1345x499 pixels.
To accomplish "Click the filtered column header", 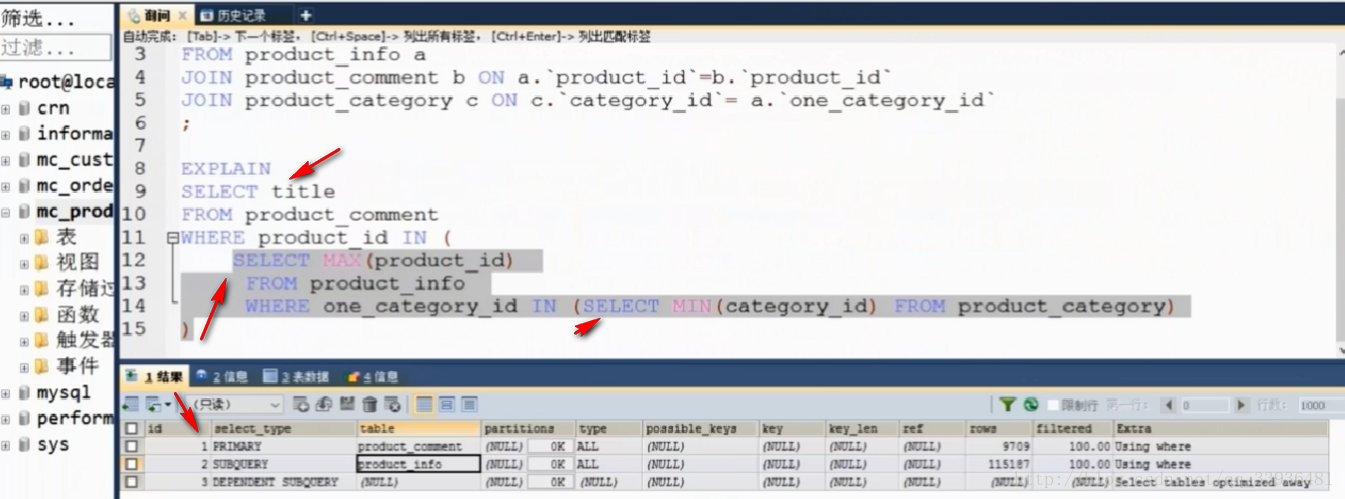I will tap(1073, 428).
